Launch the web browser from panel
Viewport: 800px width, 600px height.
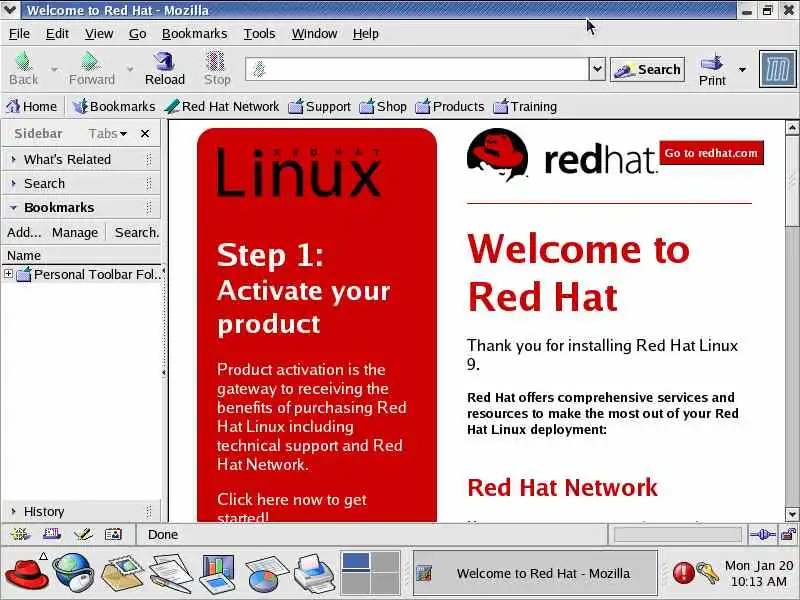pyautogui.click(x=73, y=572)
